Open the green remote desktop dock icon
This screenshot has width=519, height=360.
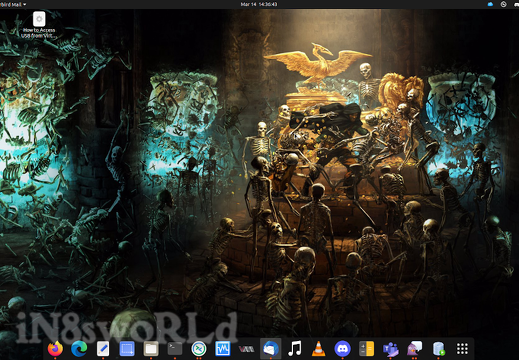199,349
